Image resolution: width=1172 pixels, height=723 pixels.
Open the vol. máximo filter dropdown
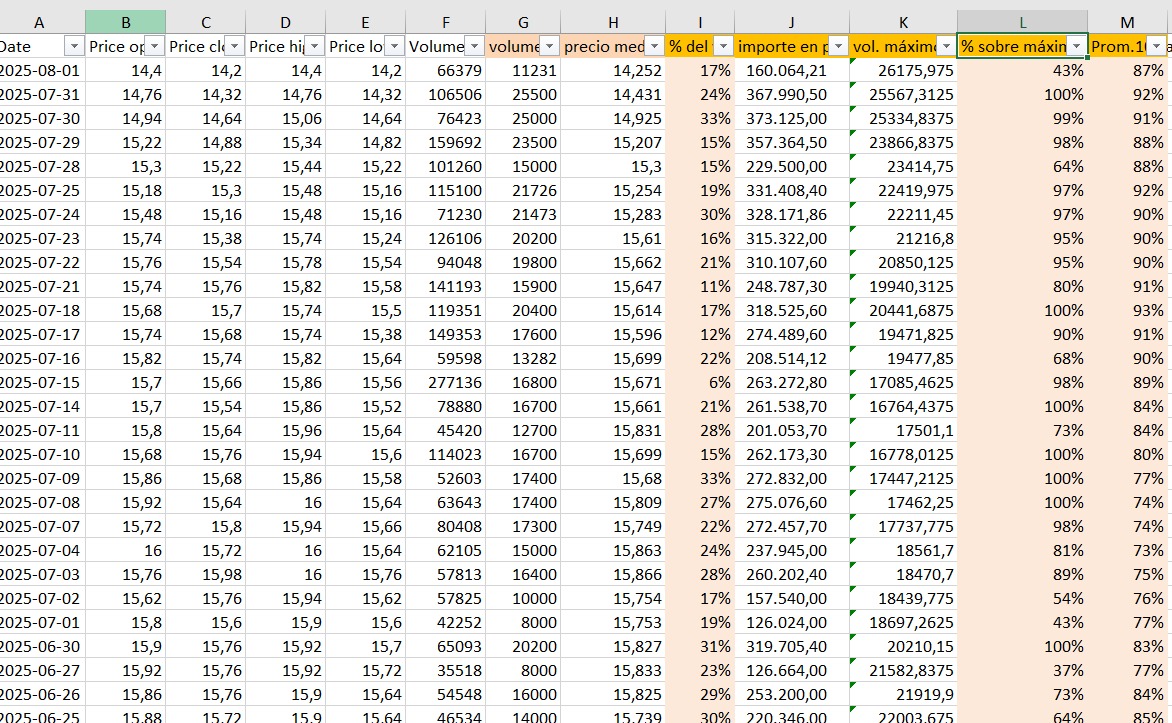[944, 47]
